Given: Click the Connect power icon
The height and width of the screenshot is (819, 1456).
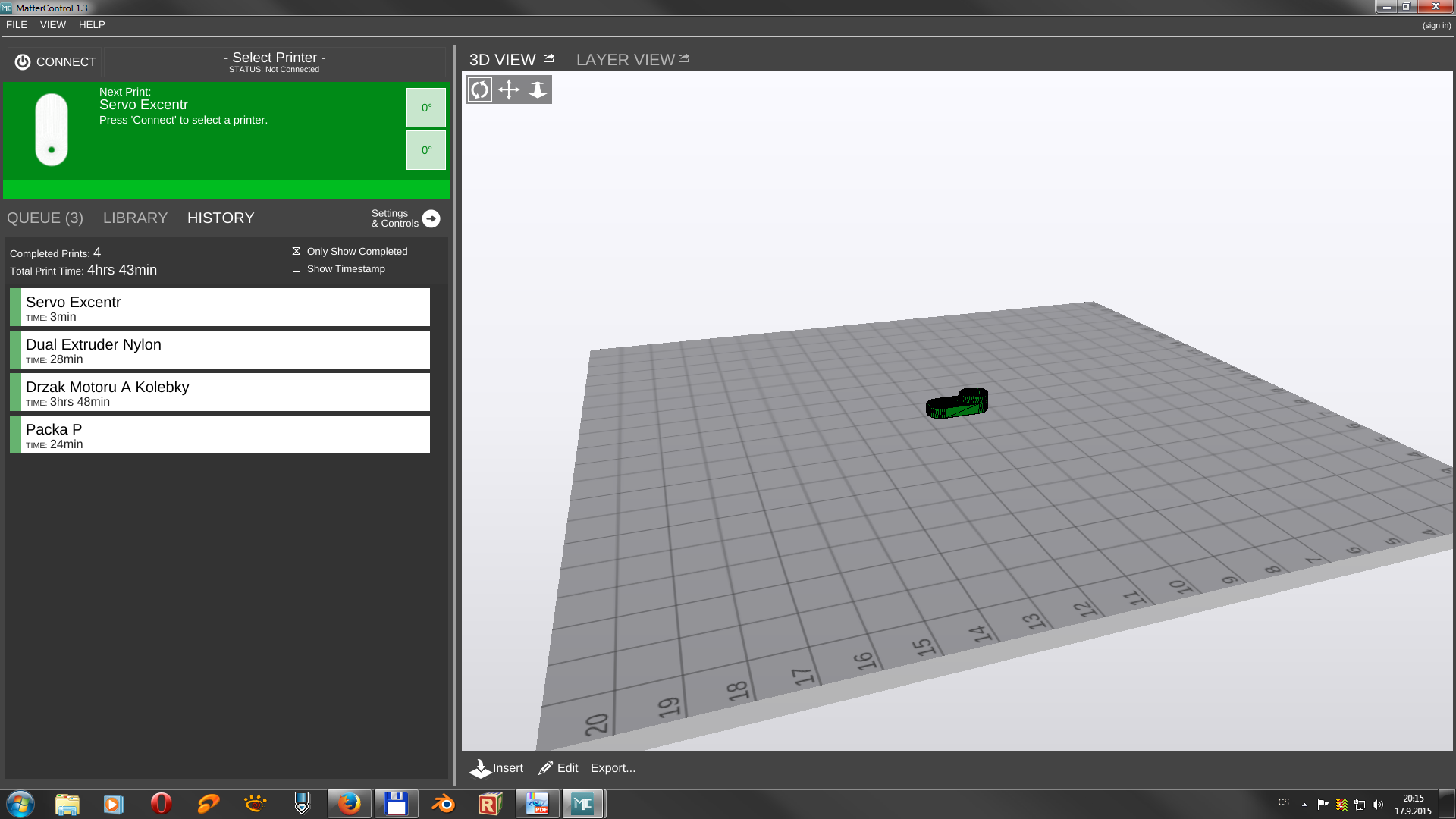Looking at the screenshot, I should coord(23,62).
